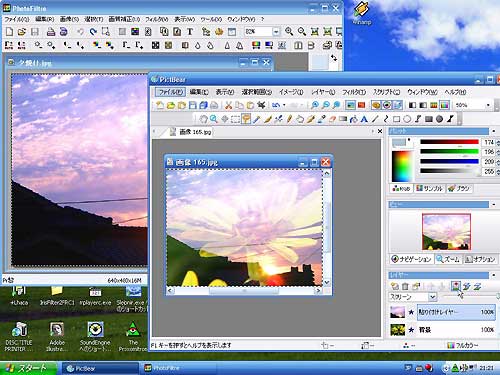Select the rectangular selection tool in PictBear
The image size is (500, 375).
[x=235, y=119]
